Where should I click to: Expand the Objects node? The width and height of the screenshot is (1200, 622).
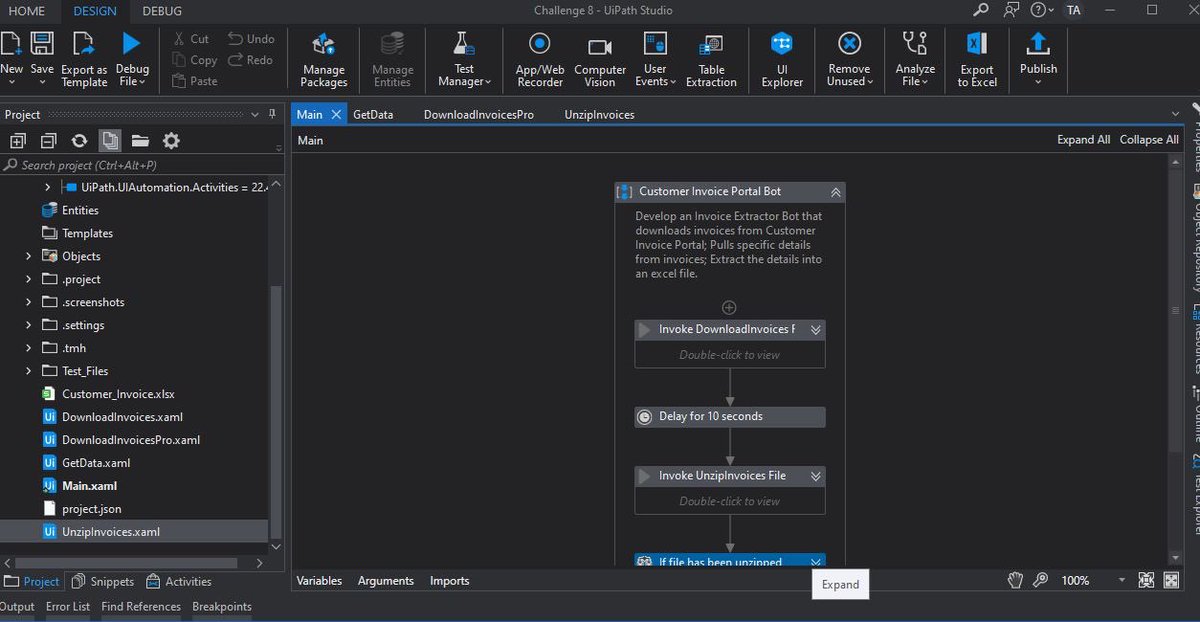tap(29, 256)
